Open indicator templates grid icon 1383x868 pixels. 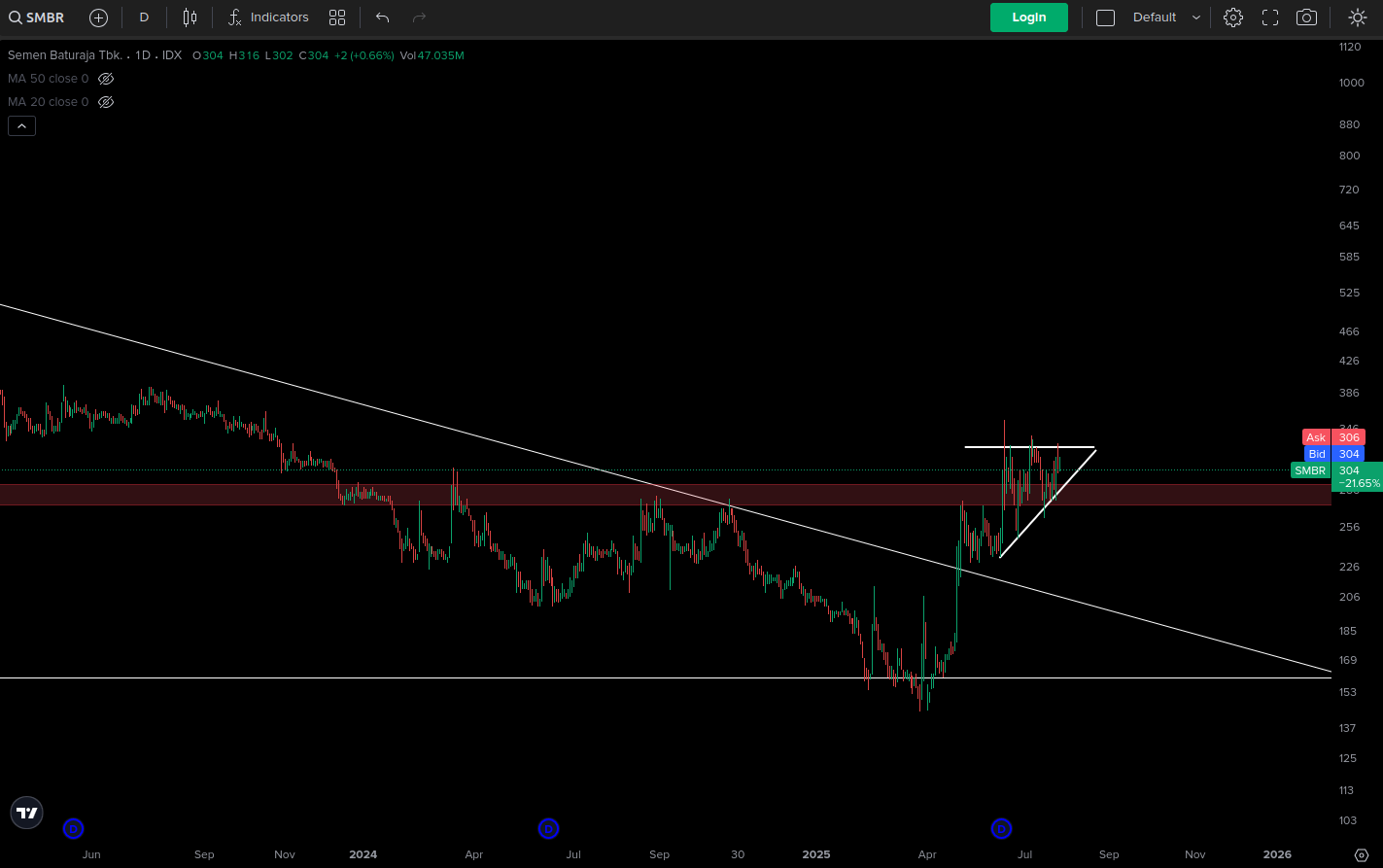coord(337,17)
